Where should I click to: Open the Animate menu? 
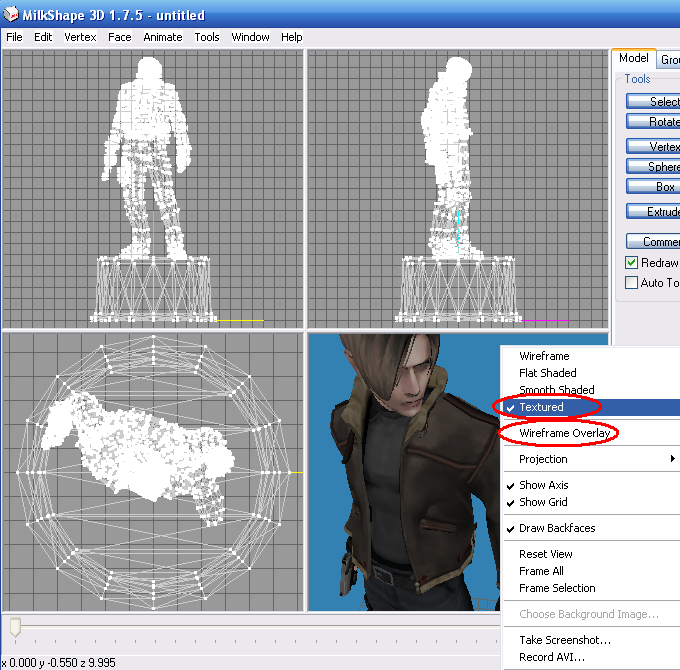162,37
